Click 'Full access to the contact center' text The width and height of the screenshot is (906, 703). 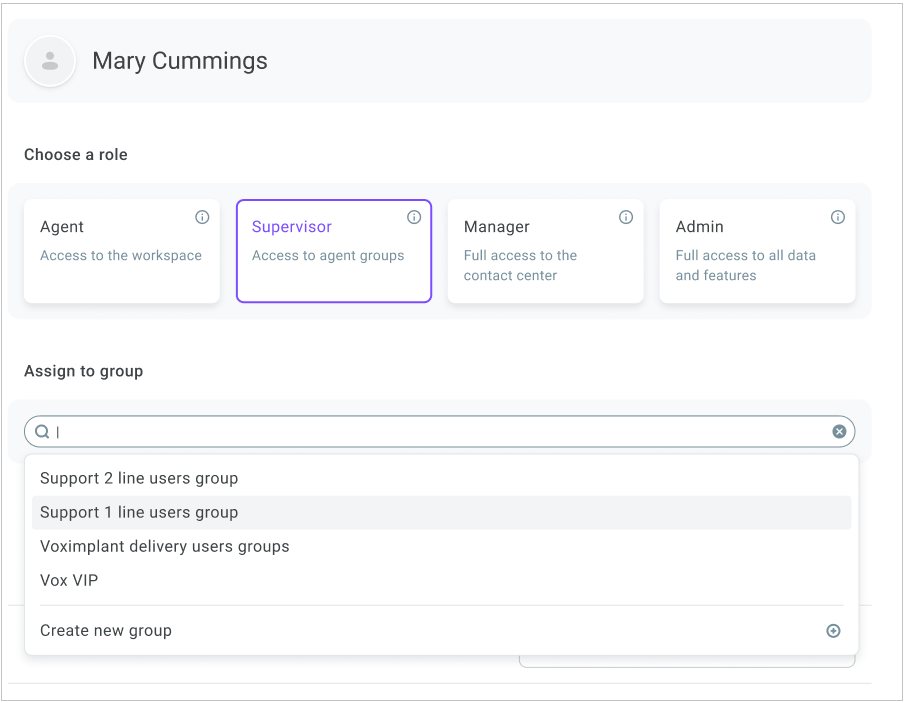tap(520, 265)
